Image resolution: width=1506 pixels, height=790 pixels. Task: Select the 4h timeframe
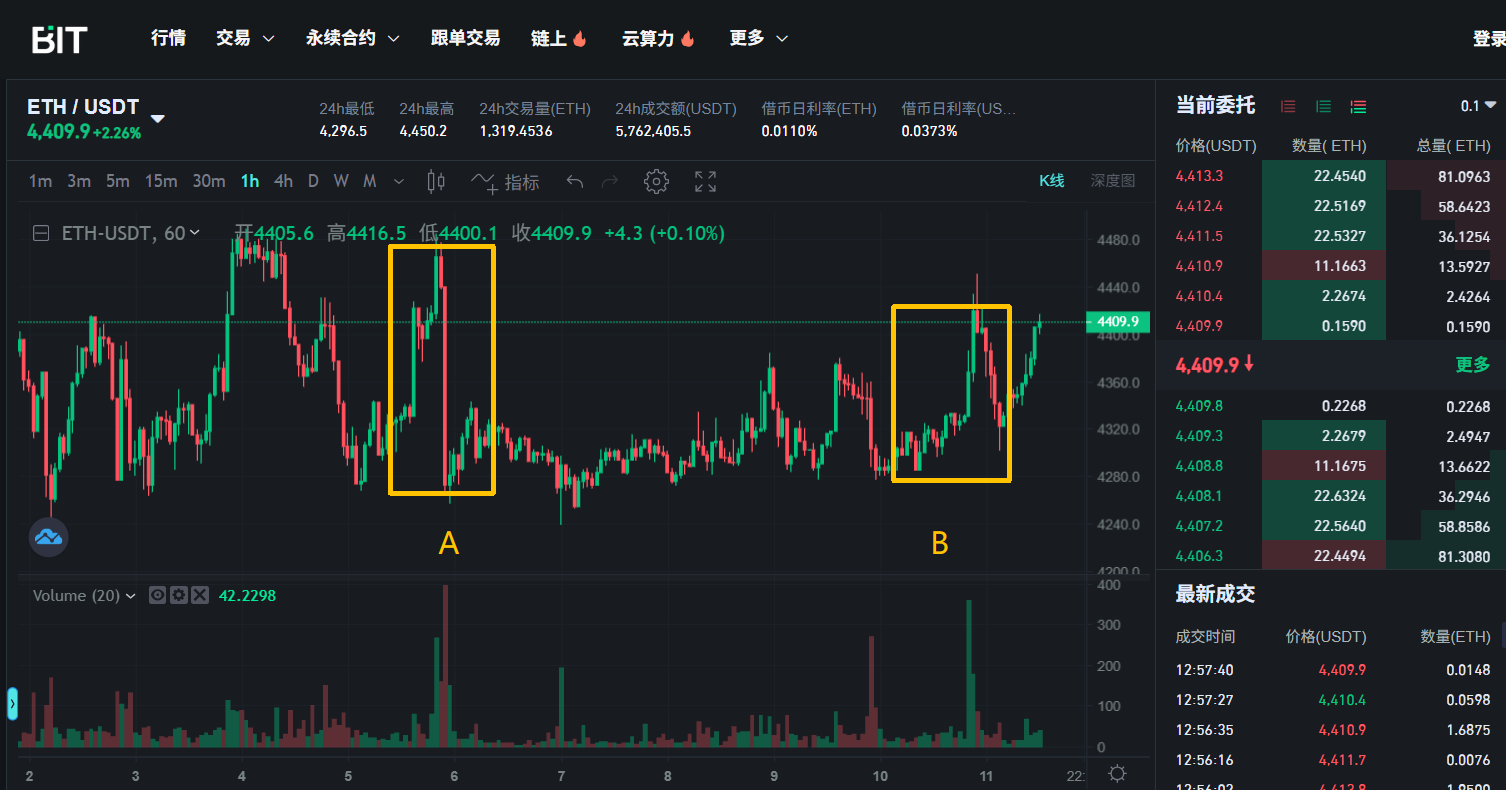pyautogui.click(x=284, y=181)
